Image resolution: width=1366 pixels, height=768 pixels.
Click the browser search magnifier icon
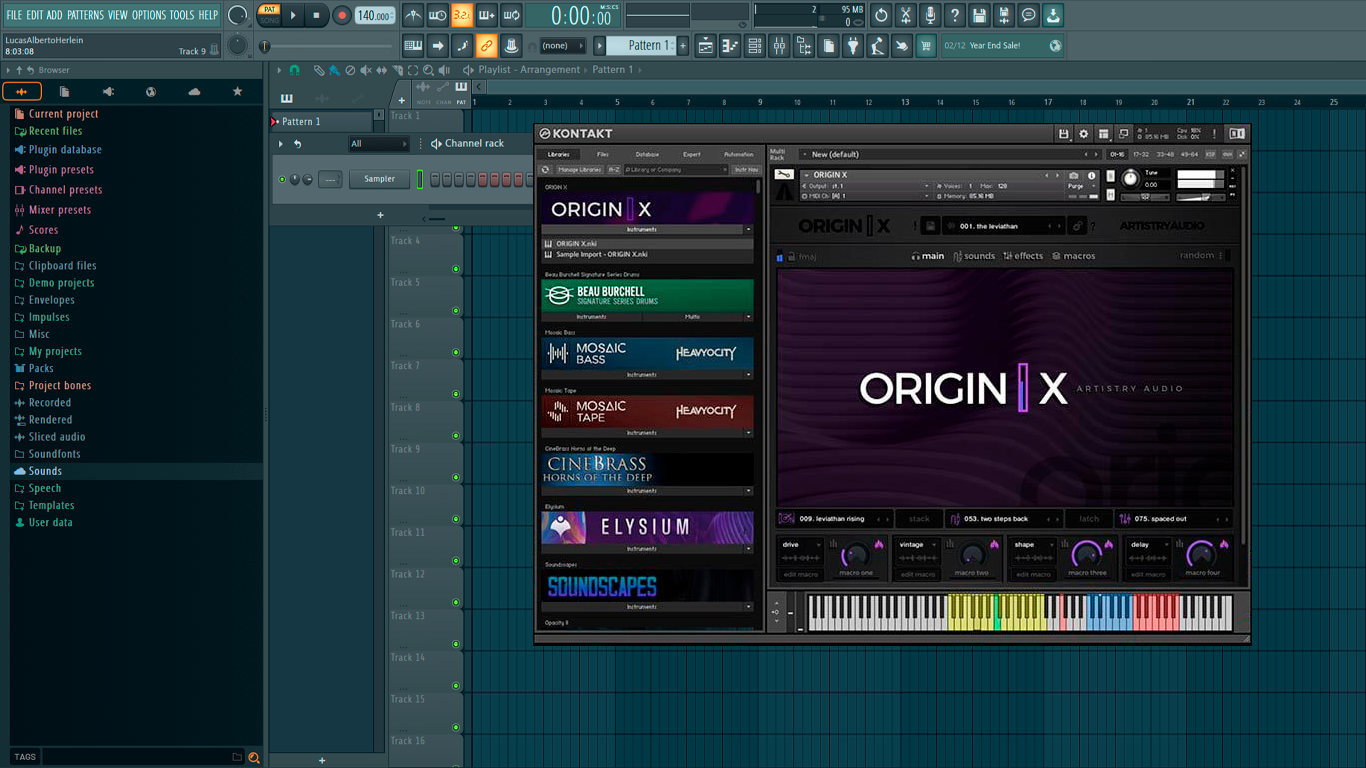click(254, 757)
